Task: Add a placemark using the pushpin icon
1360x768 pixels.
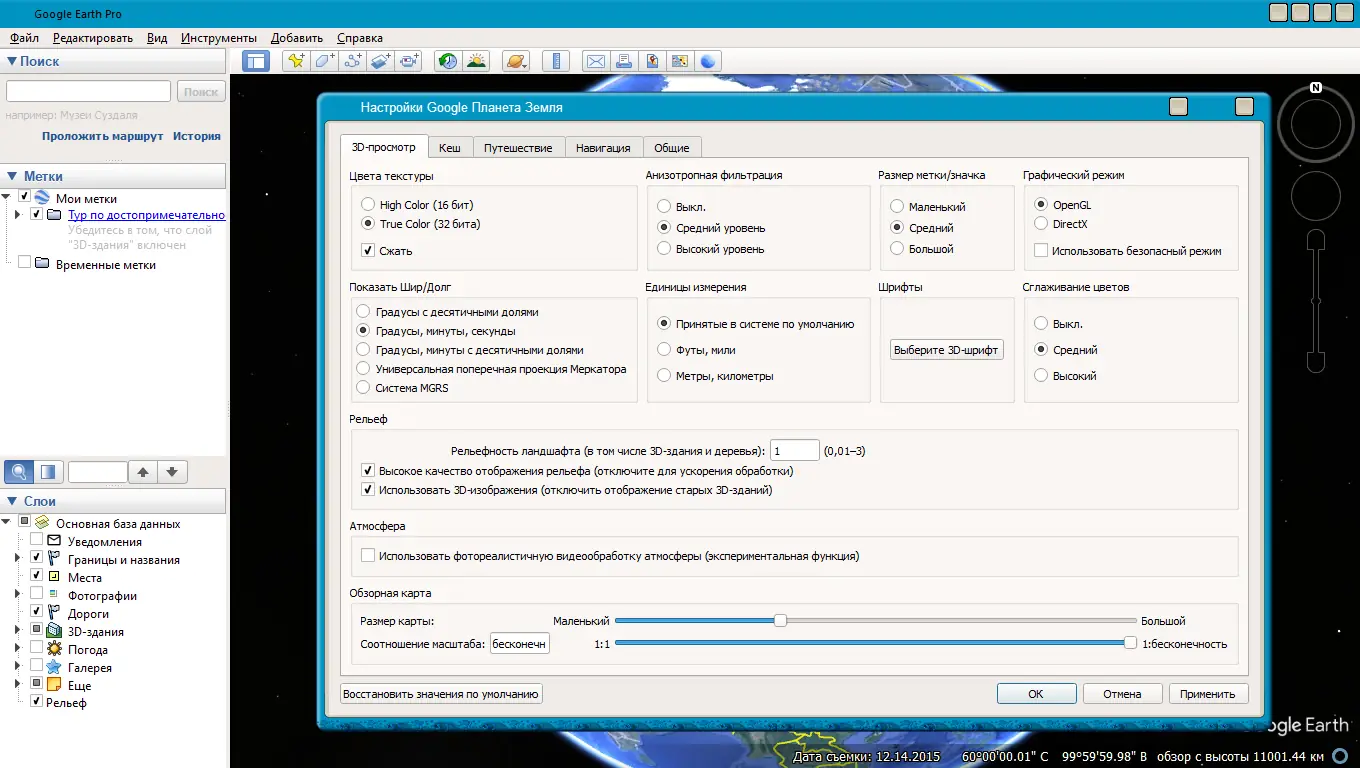Action: coord(296,61)
